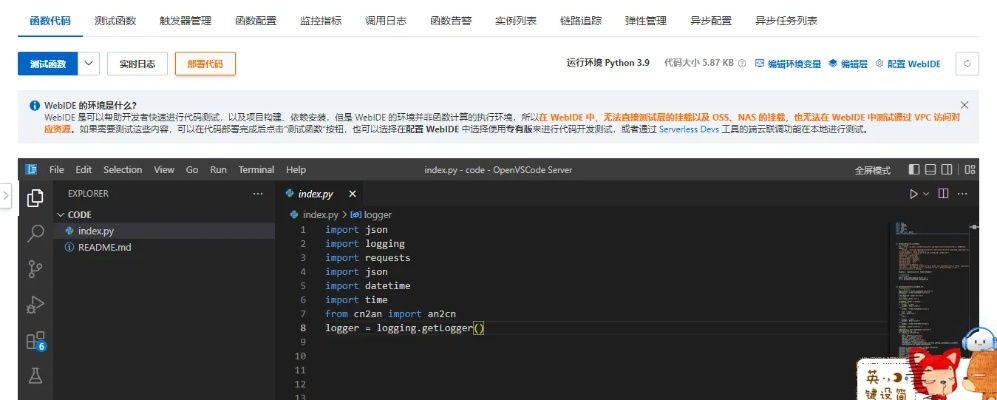
Task: Open the Extensions view with badge 6
Action: [x=36, y=340]
